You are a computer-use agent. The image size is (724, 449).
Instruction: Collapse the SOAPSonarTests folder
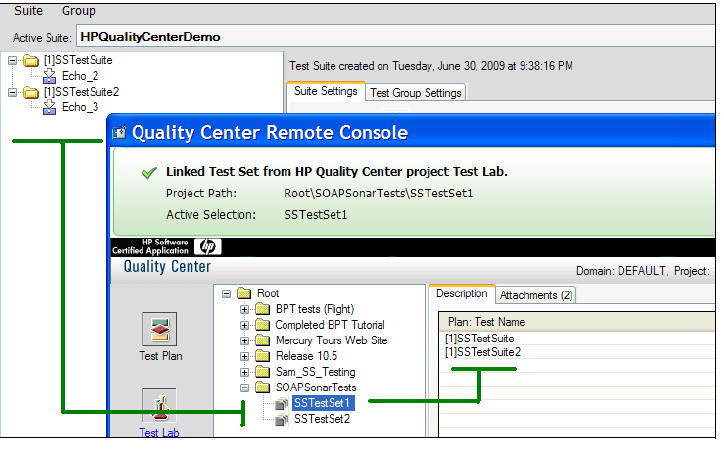(244, 388)
